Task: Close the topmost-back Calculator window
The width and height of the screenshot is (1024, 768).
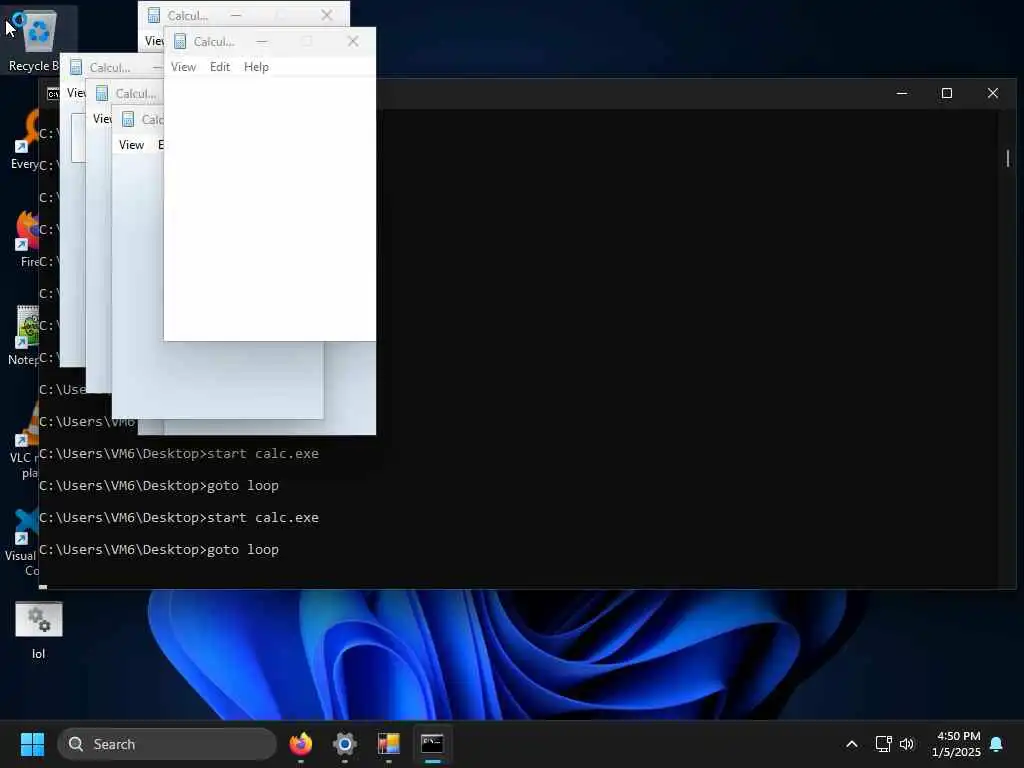Action: [327, 15]
